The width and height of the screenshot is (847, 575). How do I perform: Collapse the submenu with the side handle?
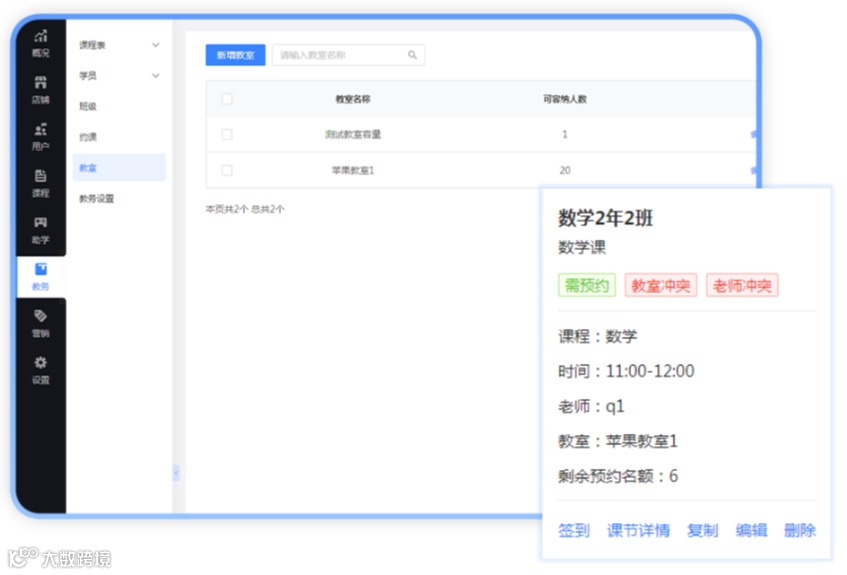tap(176, 473)
